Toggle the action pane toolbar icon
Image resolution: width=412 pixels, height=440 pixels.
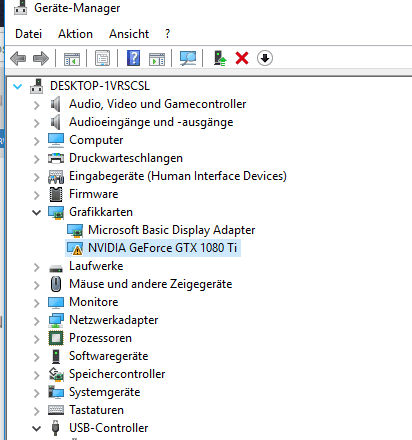click(157, 59)
